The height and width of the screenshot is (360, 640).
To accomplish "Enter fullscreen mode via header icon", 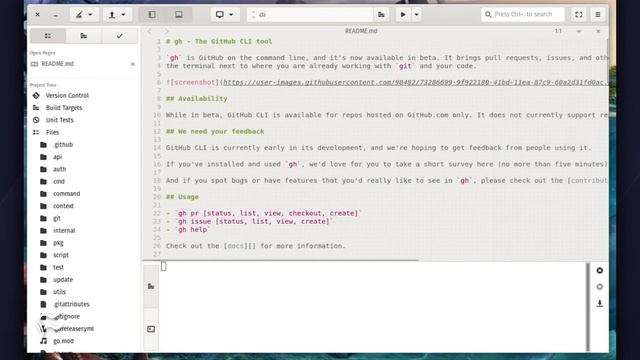I will tap(579, 15).
